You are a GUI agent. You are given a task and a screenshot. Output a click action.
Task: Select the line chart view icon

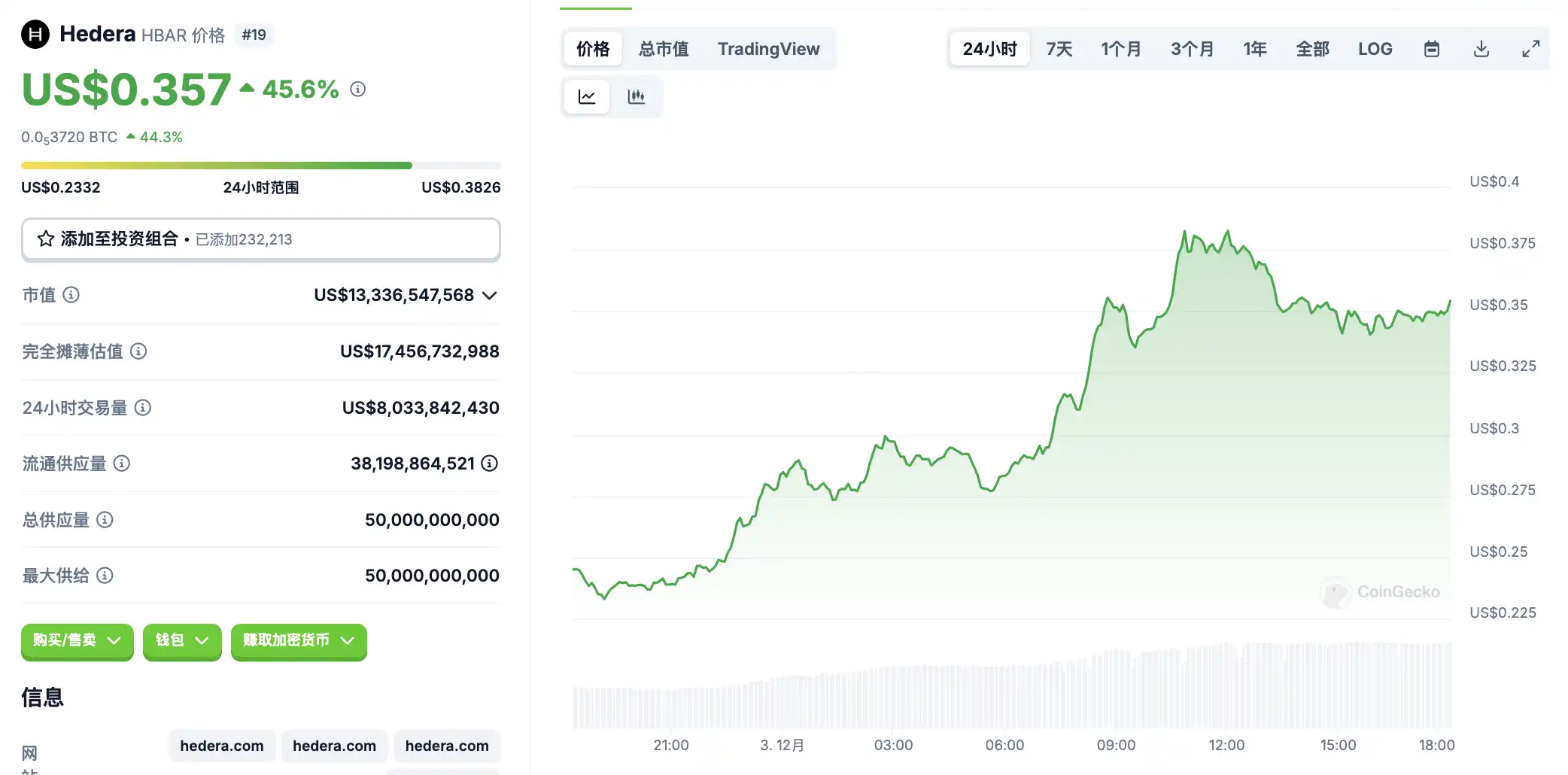point(587,96)
